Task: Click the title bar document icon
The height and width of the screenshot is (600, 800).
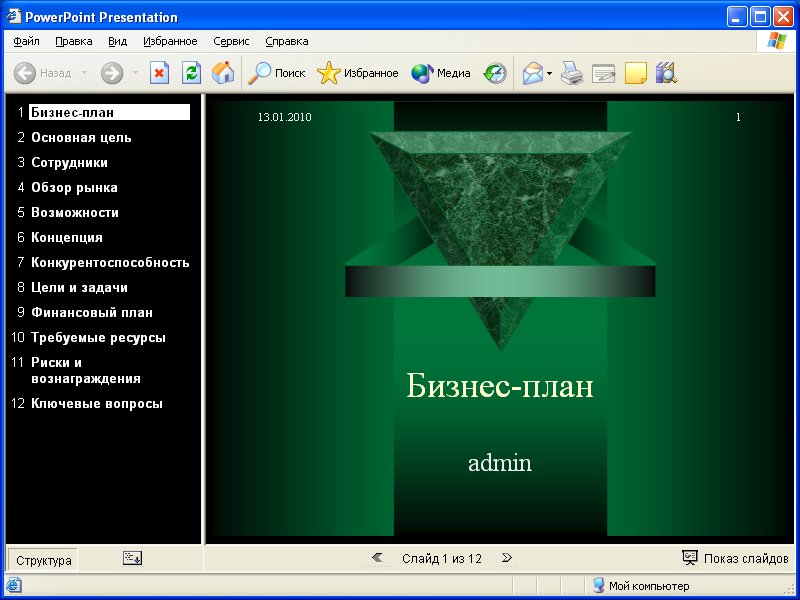Action: click(14, 17)
